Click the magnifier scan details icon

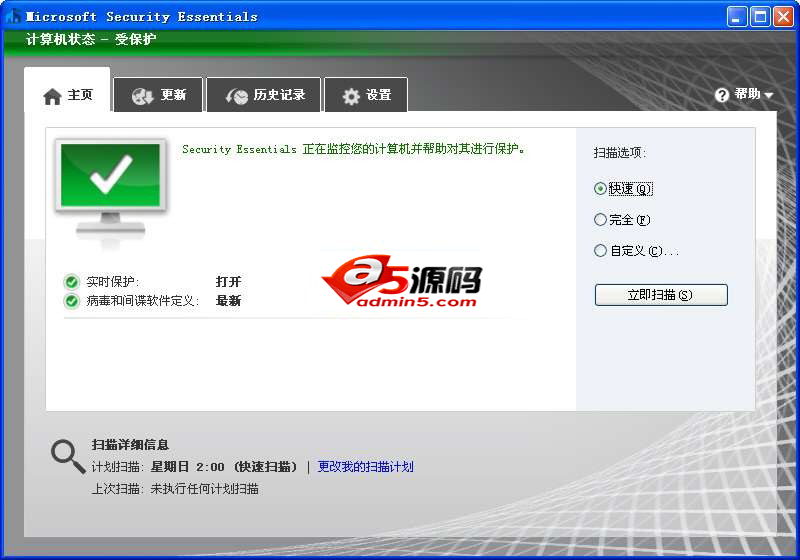click(67, 456)
